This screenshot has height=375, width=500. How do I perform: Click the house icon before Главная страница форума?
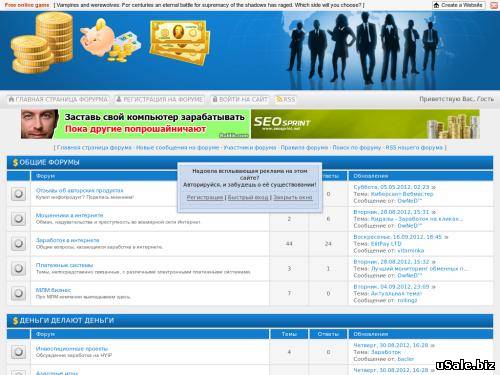tap(11, 99)
